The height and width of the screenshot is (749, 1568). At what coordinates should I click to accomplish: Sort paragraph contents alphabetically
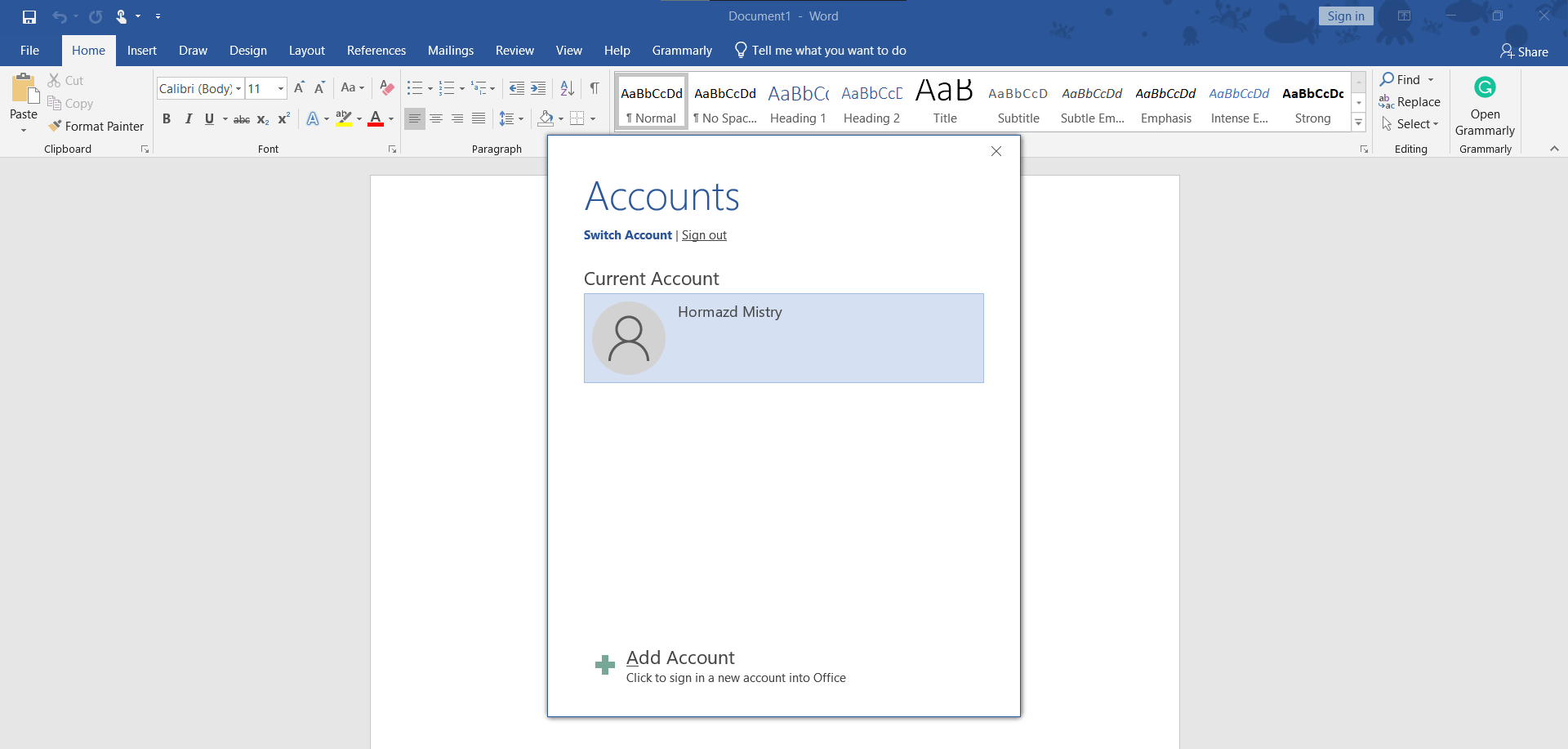pos(567,88)
